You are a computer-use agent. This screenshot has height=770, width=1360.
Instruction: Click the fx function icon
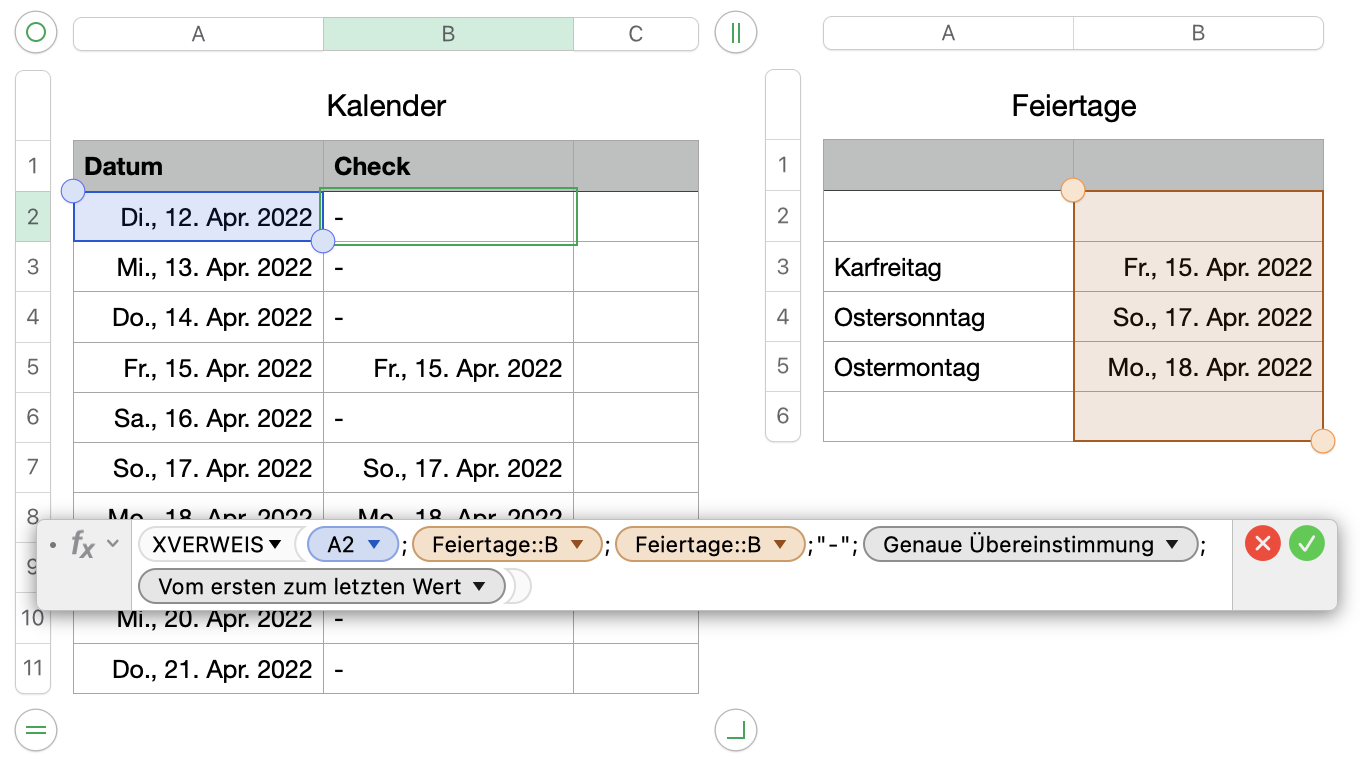pyautogui.click(x=83, y=545)
